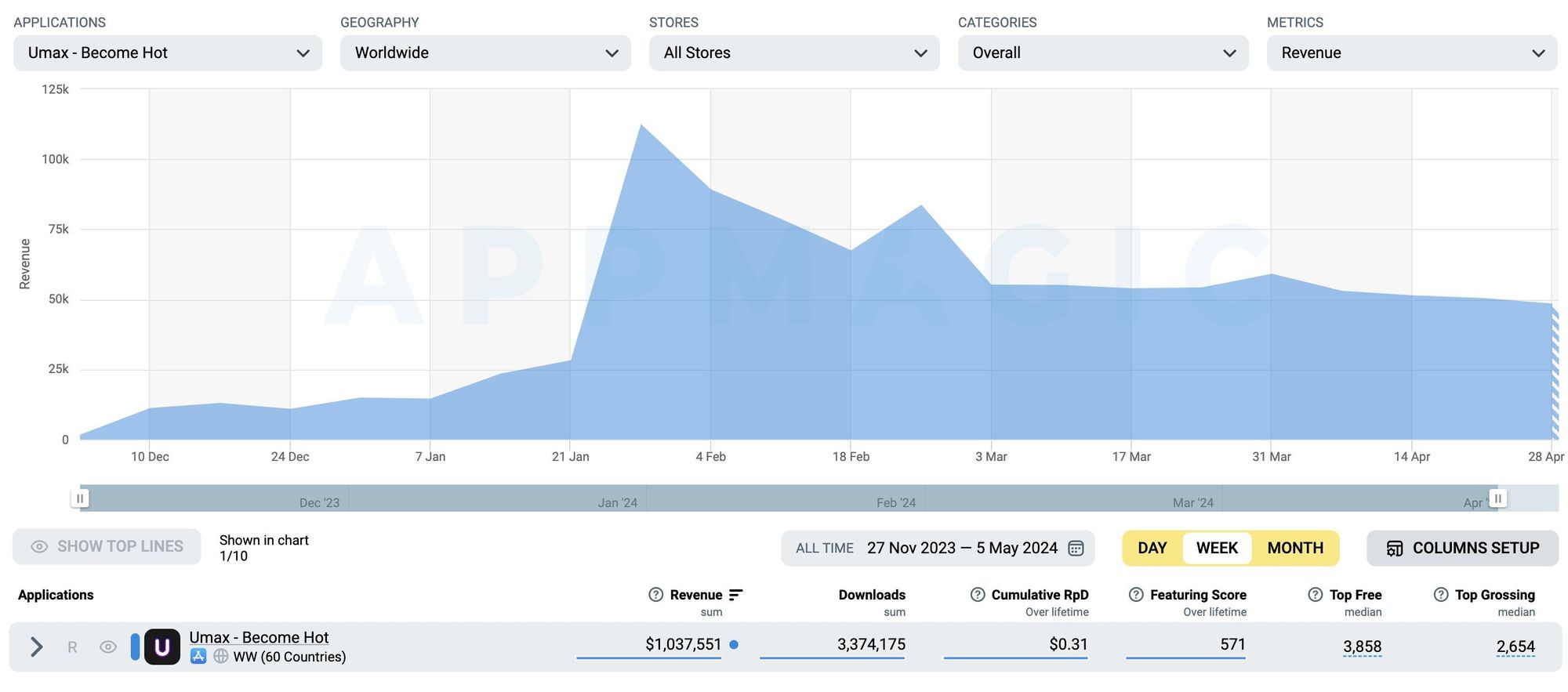1568x692 pixels.
Task: Click Feb '24 on the range navigator
Action: [896, 502]
